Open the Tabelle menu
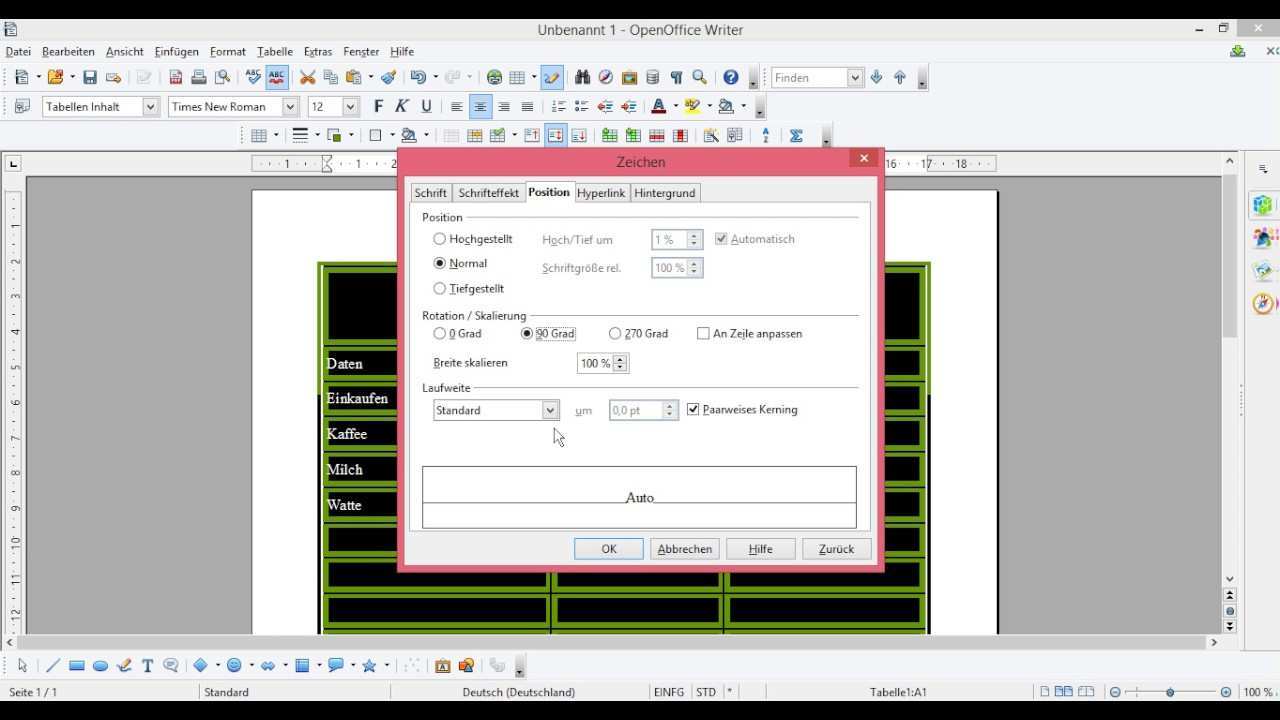1280x720 pixels. click(x=274, y=52)
